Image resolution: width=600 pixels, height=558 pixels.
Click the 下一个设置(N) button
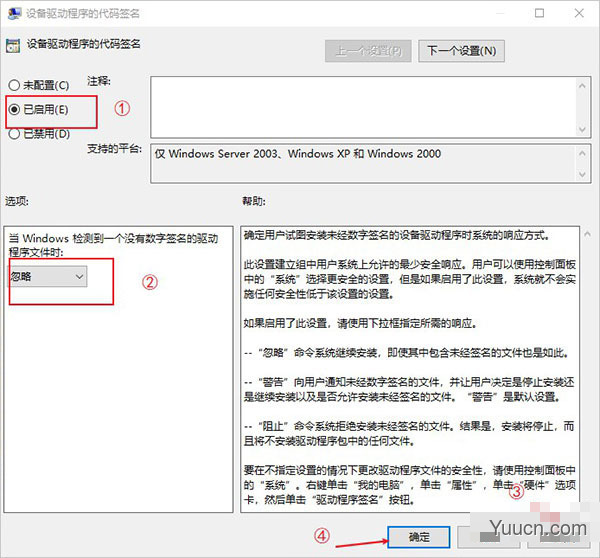coord(461,51)
